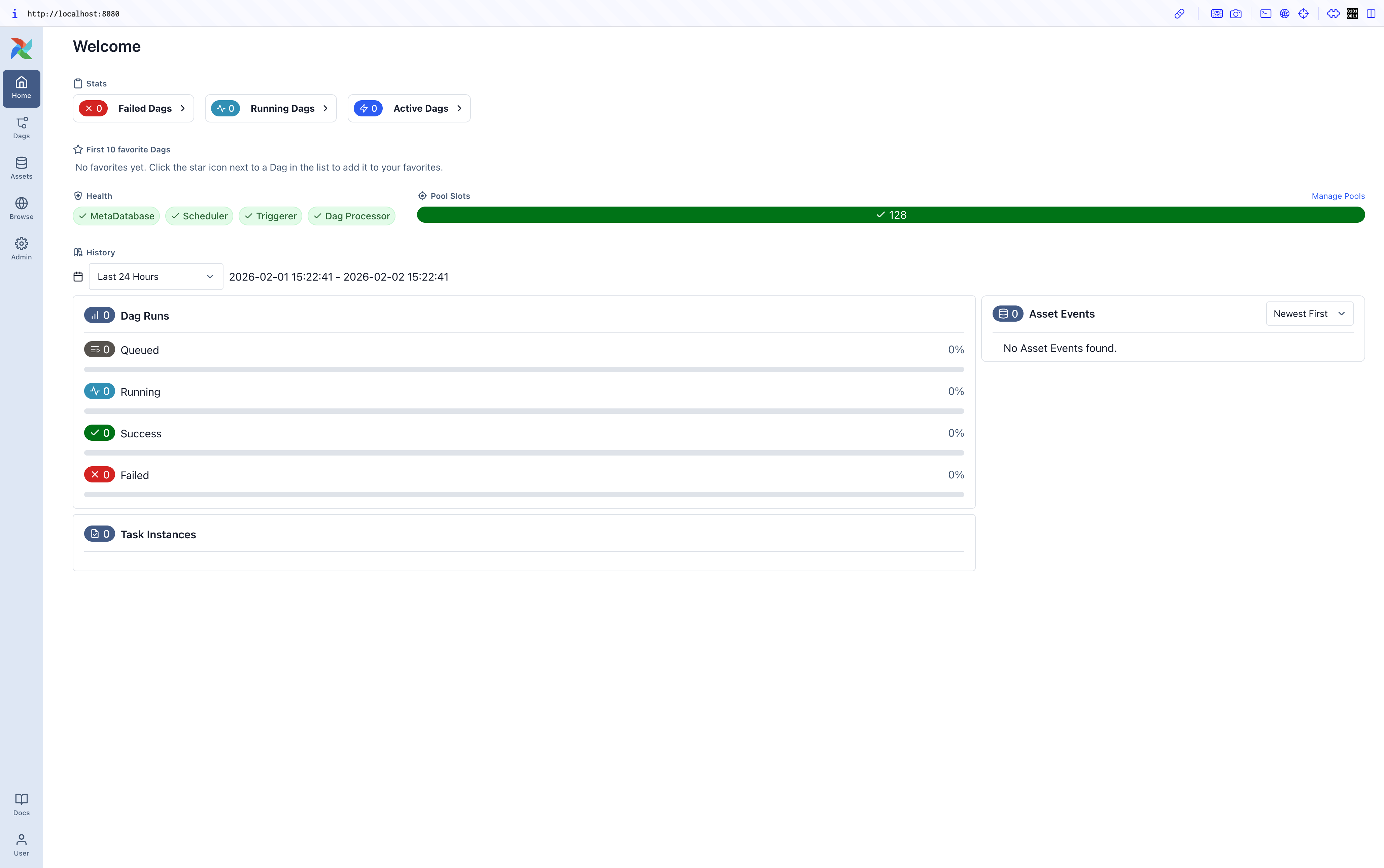Click the green Pool Slots 128 bar
This screenshot has width=1384, height=868.
click(x=890, y=215)
